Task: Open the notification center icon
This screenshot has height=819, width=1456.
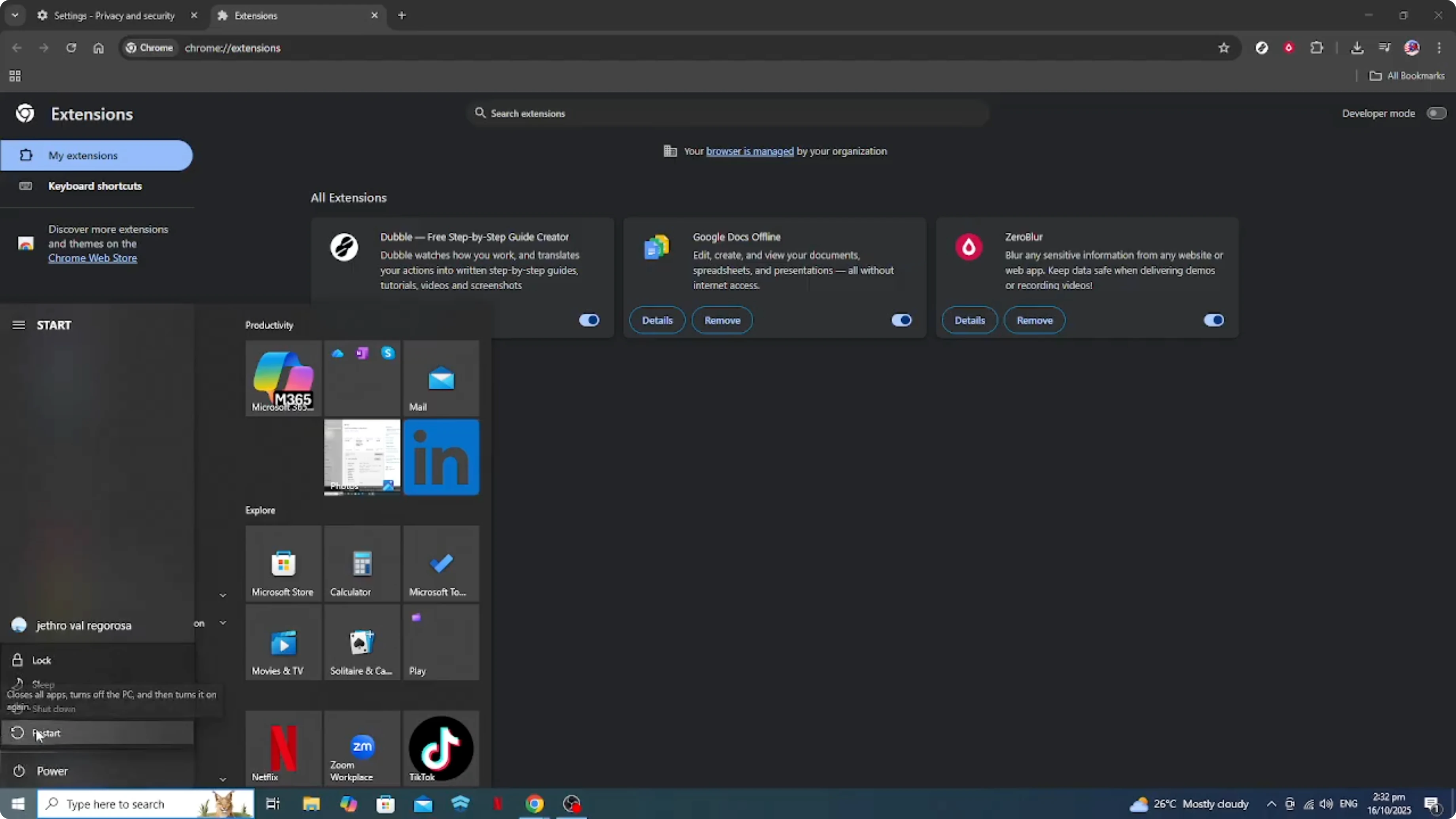Action: point(1432,804)
